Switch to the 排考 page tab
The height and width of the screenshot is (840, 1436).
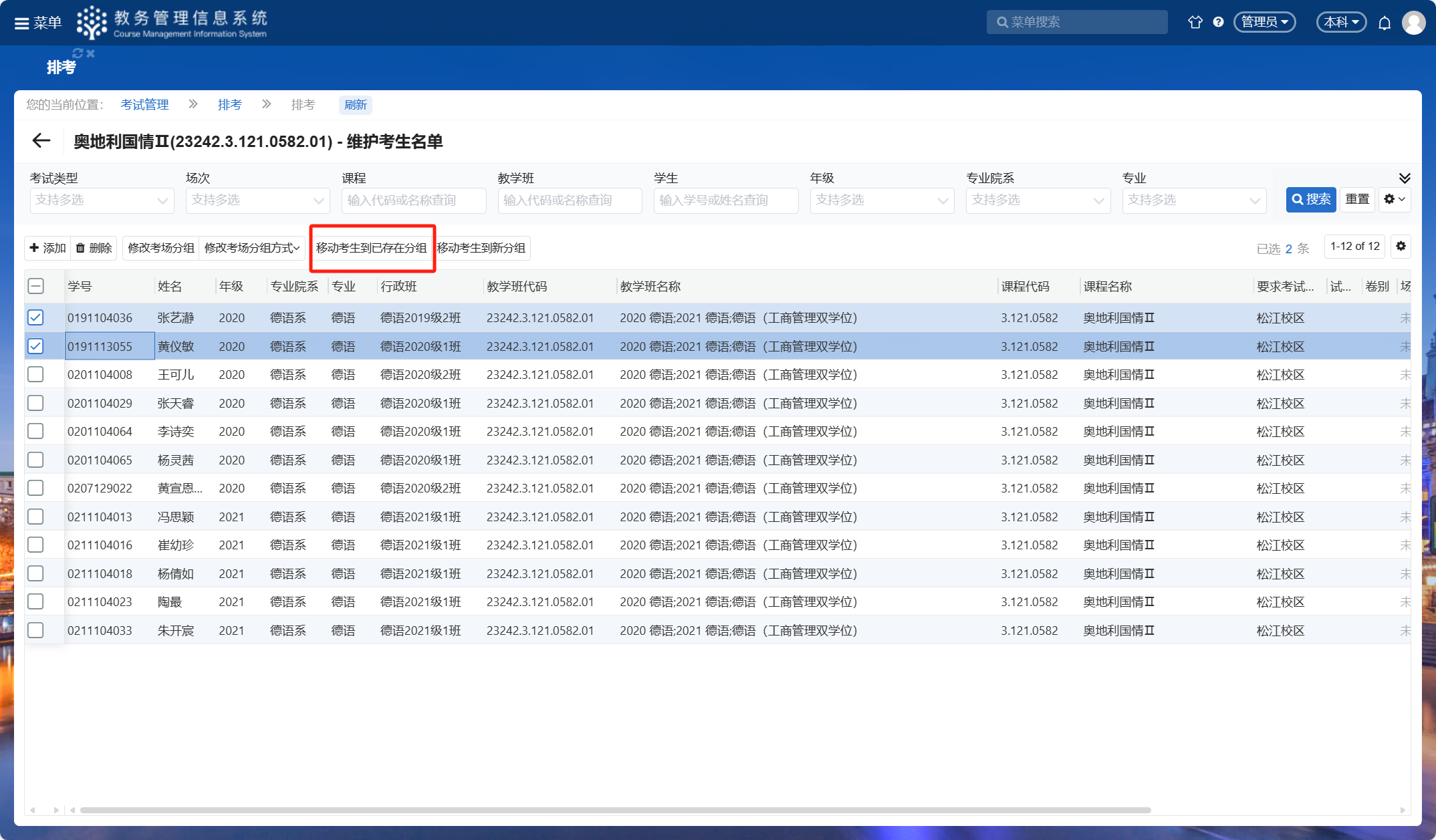pyautogui.click(x=61, y=67)
